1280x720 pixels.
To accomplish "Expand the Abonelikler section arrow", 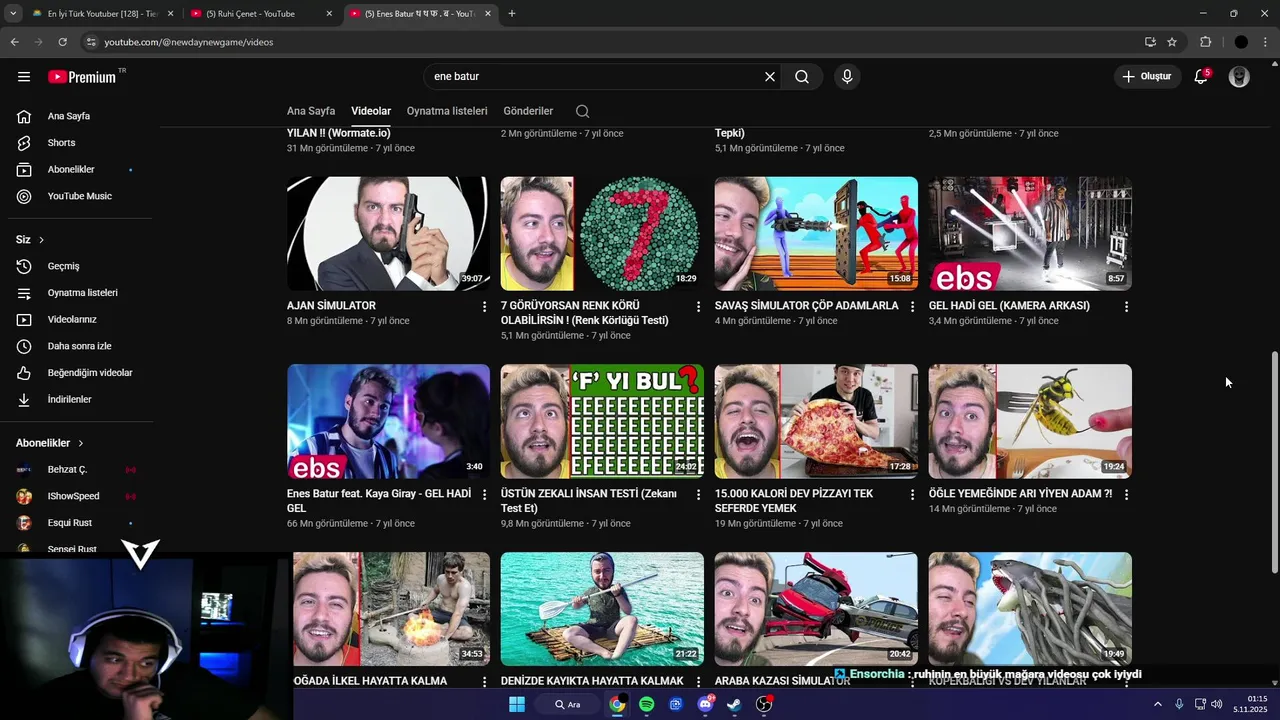I will tap(81, 443).
